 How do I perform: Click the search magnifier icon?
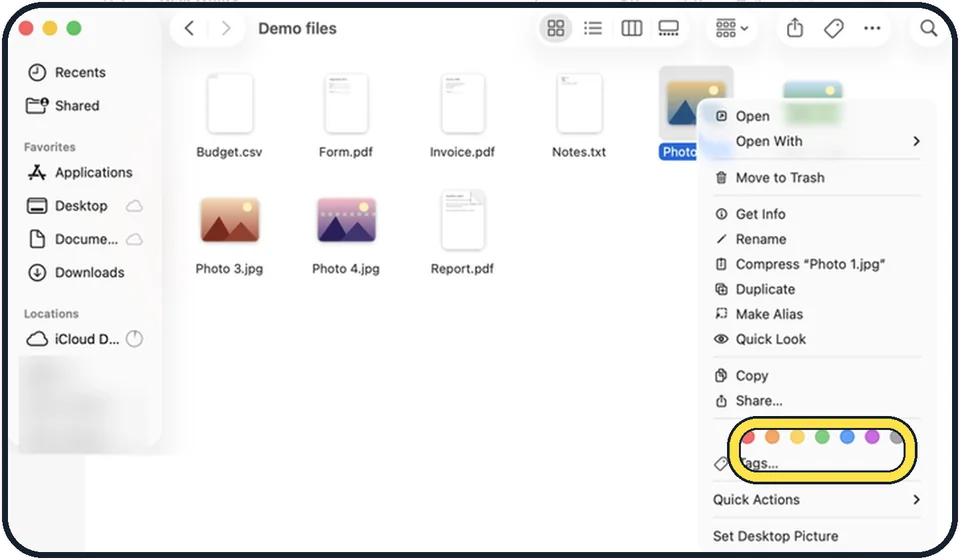pos(928,28)
